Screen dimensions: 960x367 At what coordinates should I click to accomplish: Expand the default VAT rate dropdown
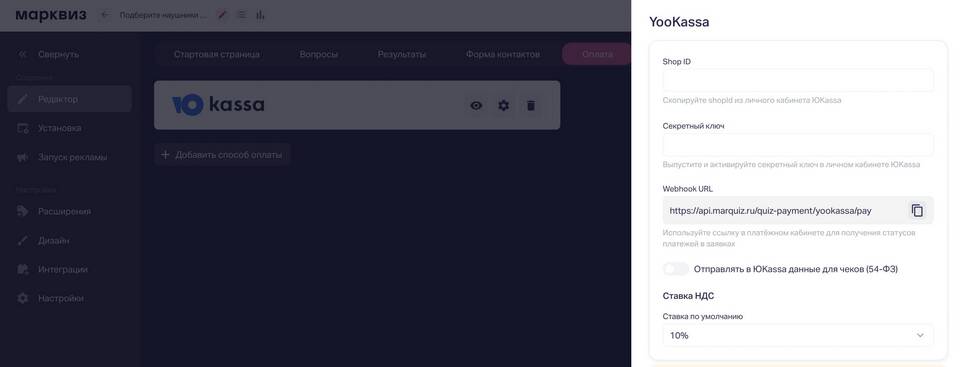(798, 335)
